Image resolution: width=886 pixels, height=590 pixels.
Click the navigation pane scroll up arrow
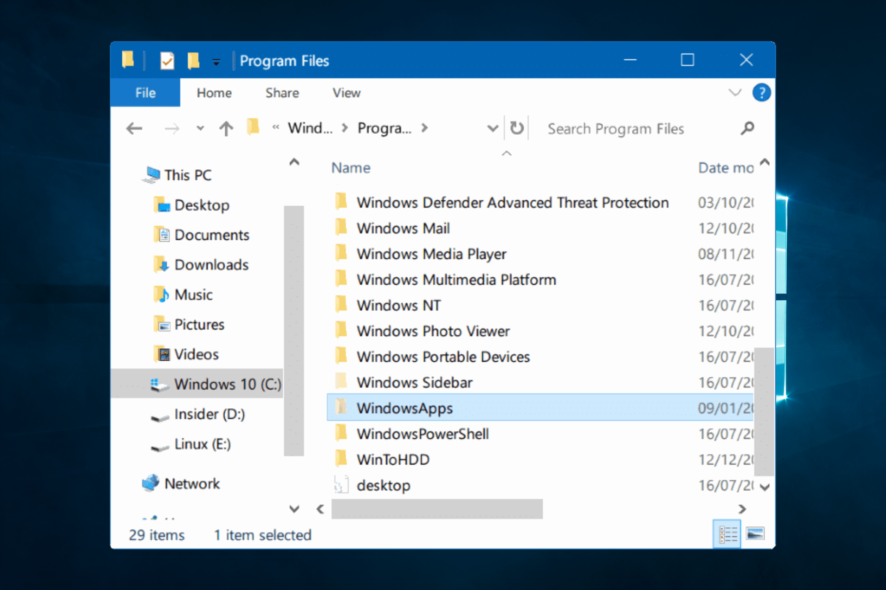click(294, 162)
